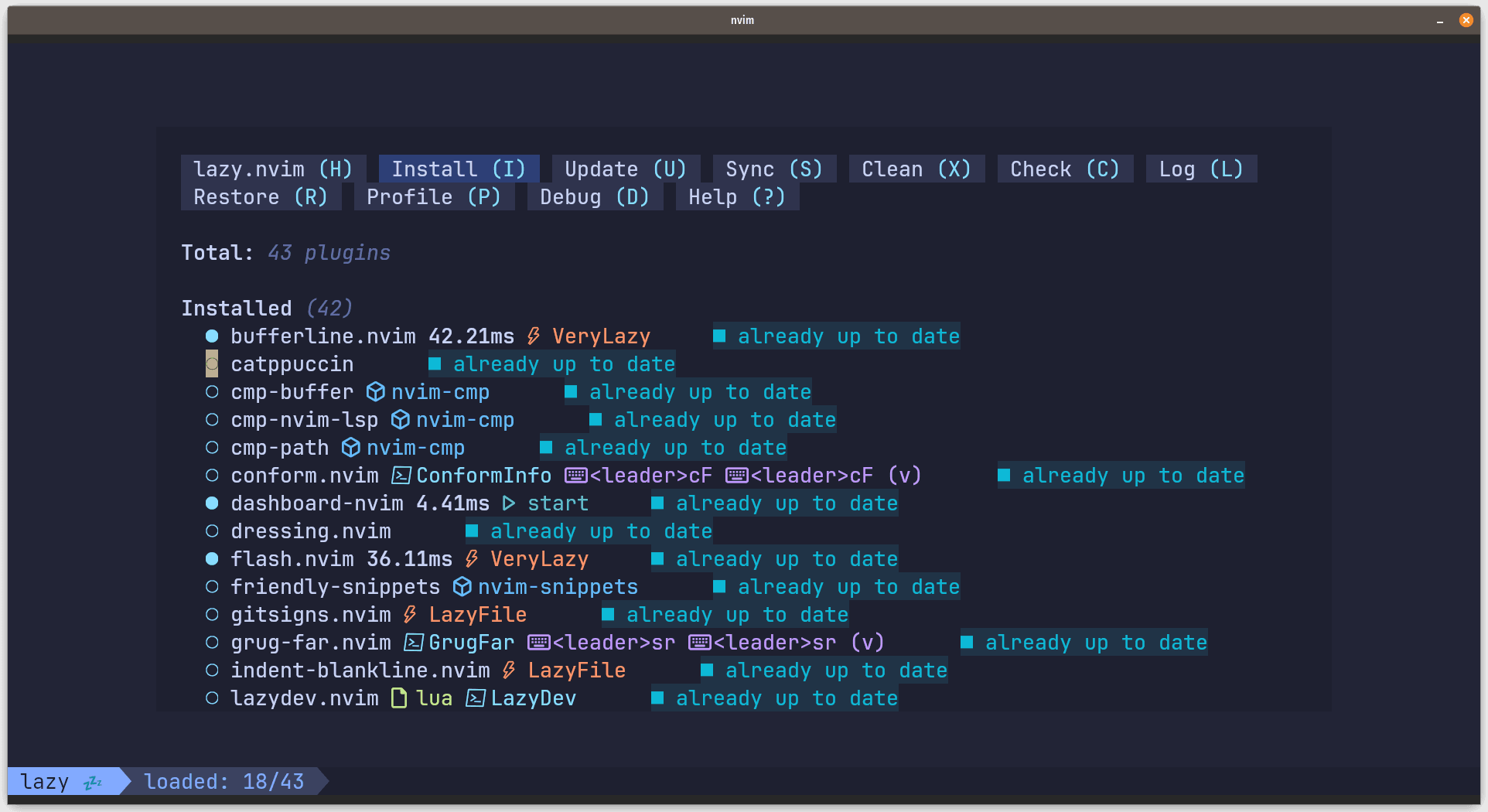Click the circle bullet for friendly-snippets
1488x812 pixels.
[x=212, y=586]
